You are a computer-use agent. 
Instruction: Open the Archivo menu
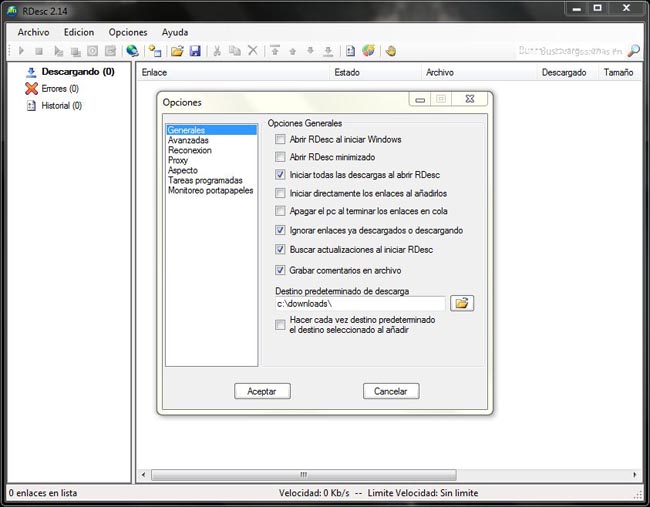[33, 32]
